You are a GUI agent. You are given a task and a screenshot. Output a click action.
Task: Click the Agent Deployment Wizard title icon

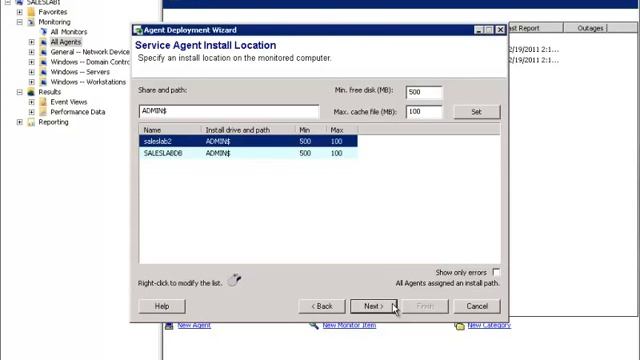[x=138, y=30]
